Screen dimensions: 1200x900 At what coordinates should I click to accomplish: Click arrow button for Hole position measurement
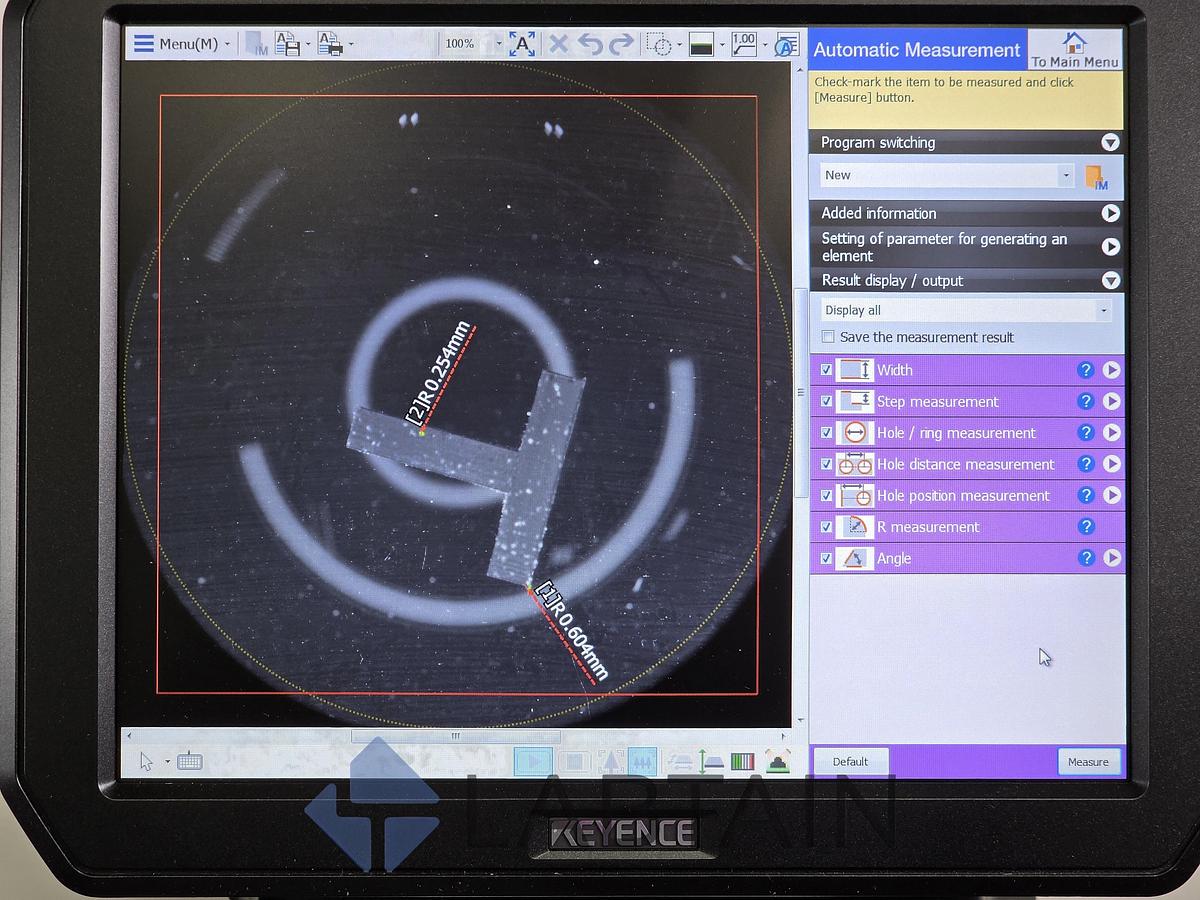coord(1112,495)
